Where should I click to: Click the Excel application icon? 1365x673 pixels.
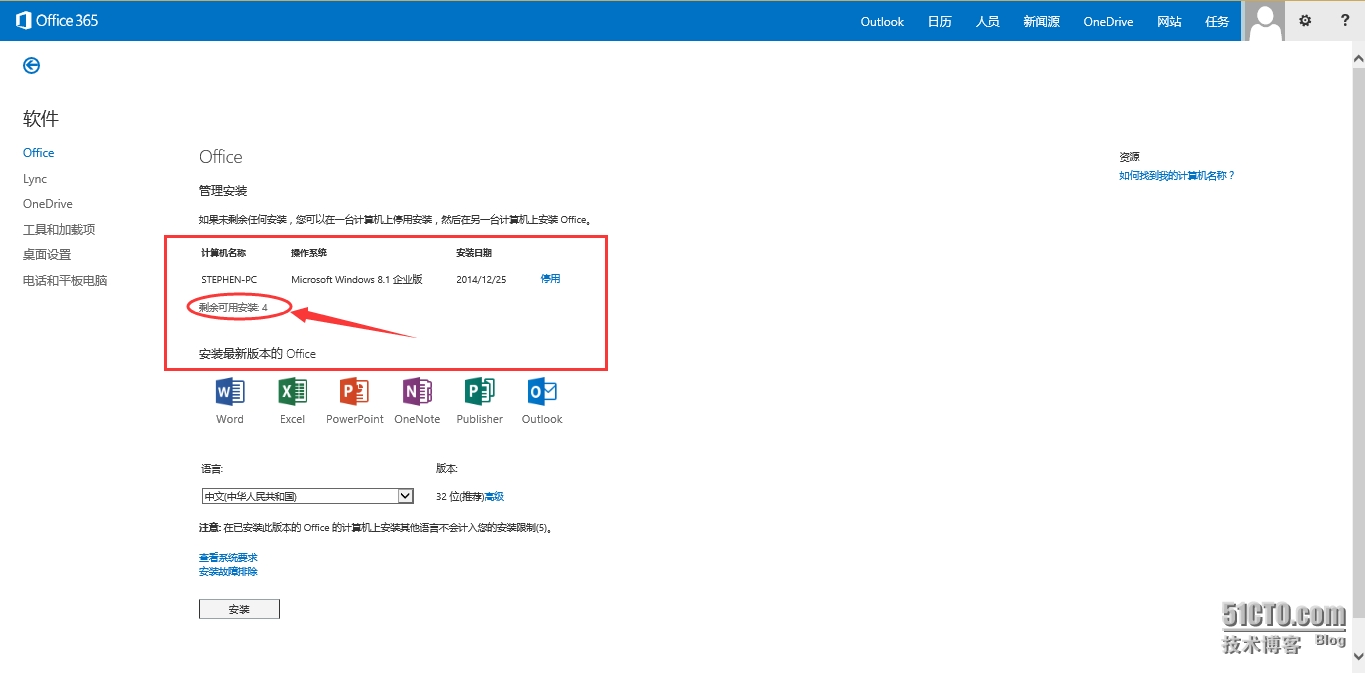(x=292, y=391)
